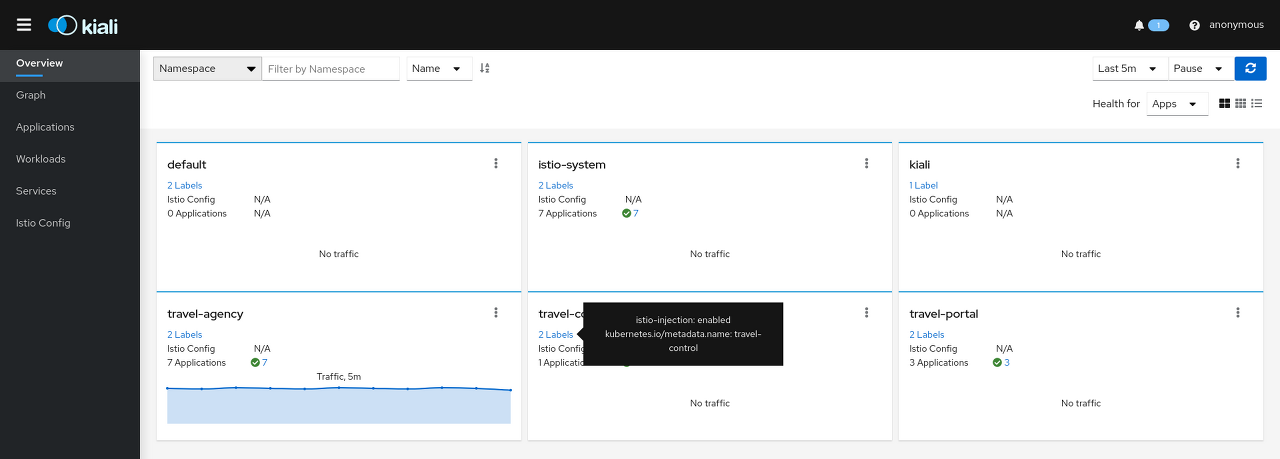This screenshot has width=1280, height=459.
Task: Click '3 Applications' text in travel-portal card
Action: point(939,362)
